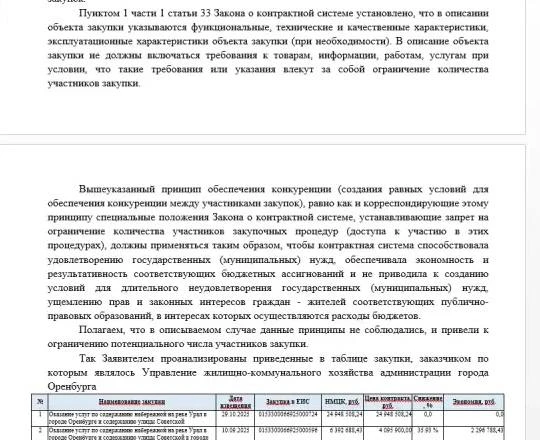Click the 'Экономия, руб.' column header
The width and height of the screenshot is (540, 440).
click(x=474, y=401)
